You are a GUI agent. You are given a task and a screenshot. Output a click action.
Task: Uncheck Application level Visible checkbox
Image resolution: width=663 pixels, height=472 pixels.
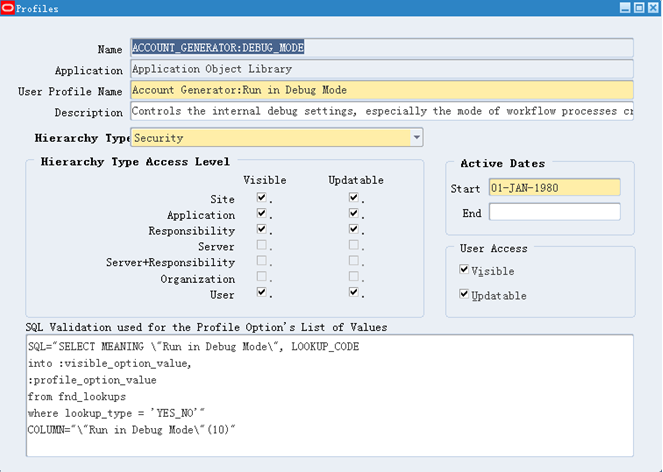[x=261, y=214]
